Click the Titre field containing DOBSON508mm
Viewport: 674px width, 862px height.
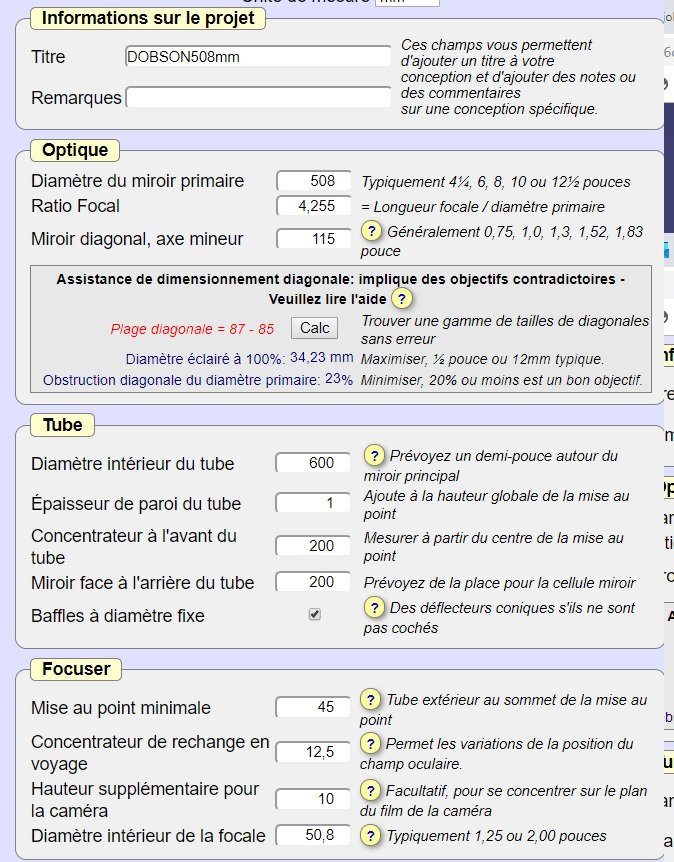click(258, 57)
